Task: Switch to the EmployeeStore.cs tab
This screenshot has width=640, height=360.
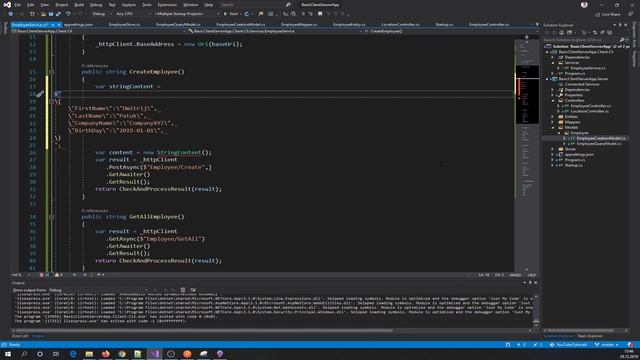Action: click(x=124, y=24)
